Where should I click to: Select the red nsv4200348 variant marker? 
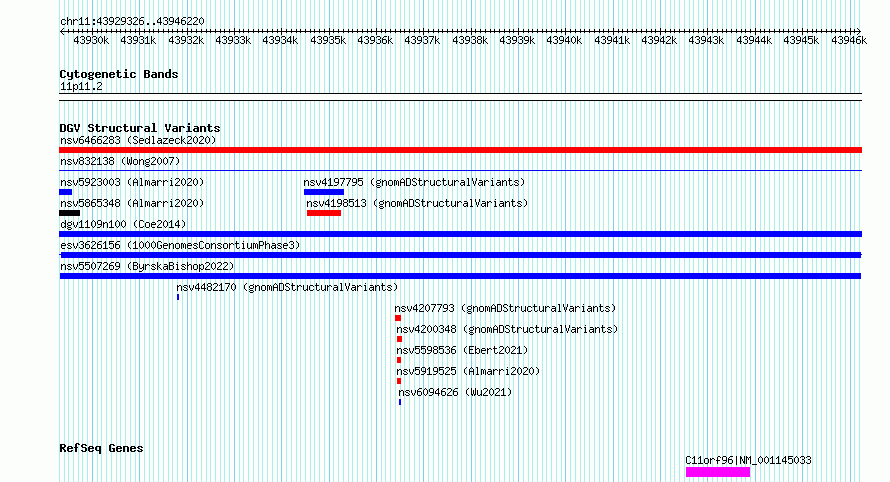tap(400, 339)
